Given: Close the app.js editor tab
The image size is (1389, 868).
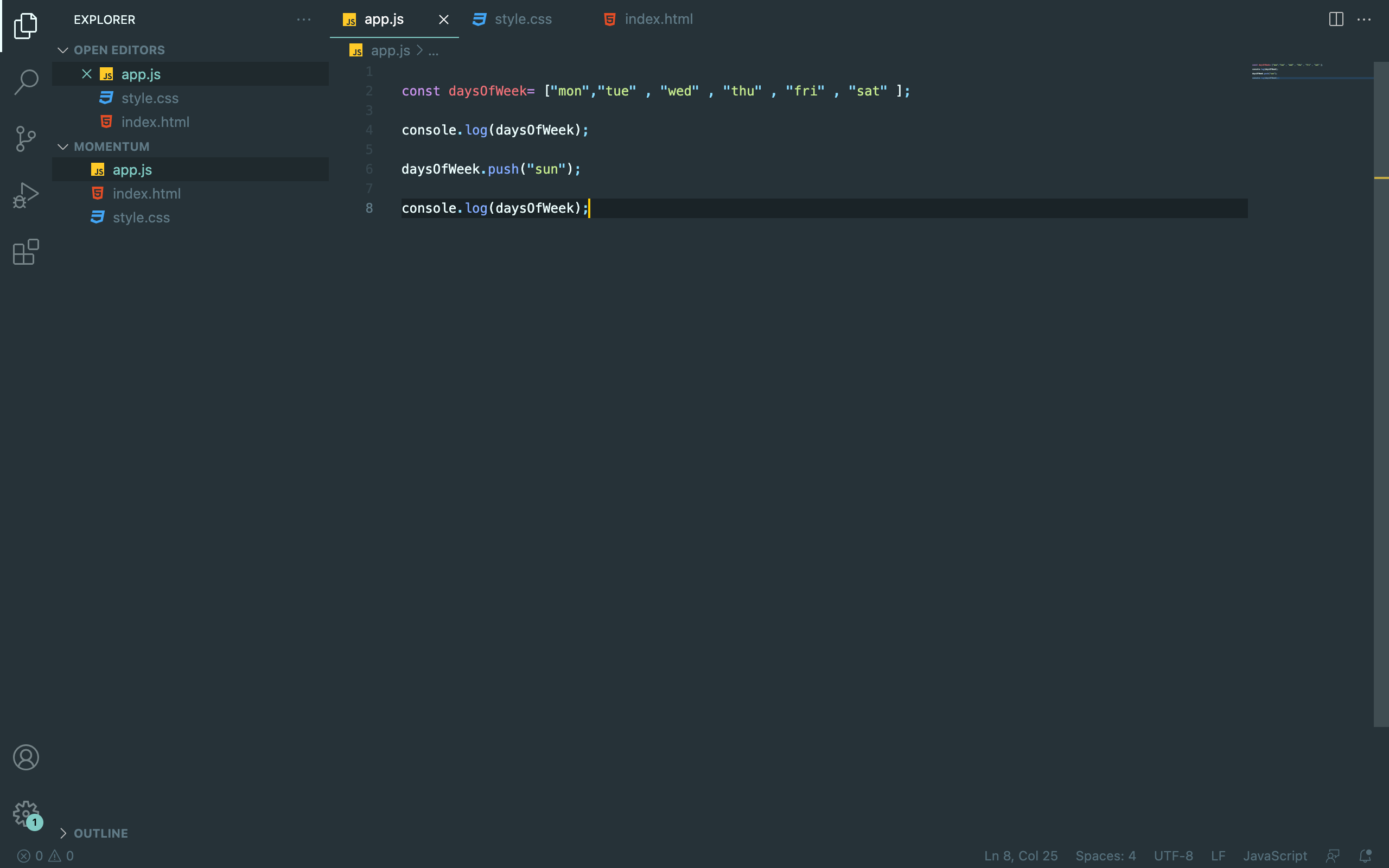Looking at the screenshot, I should (444, 20).
